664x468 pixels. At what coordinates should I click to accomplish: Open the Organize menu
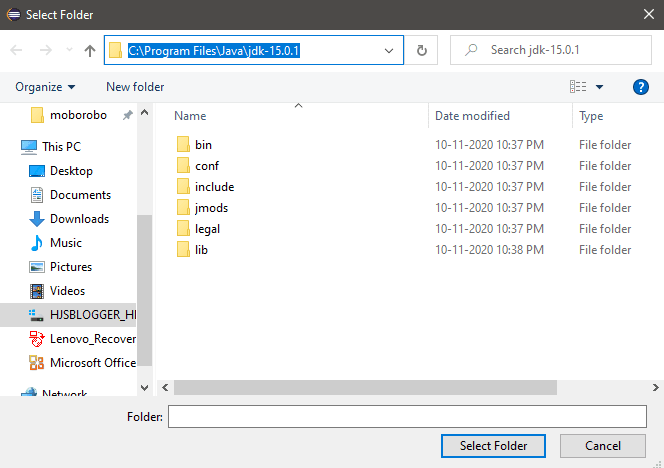[45, 87]
